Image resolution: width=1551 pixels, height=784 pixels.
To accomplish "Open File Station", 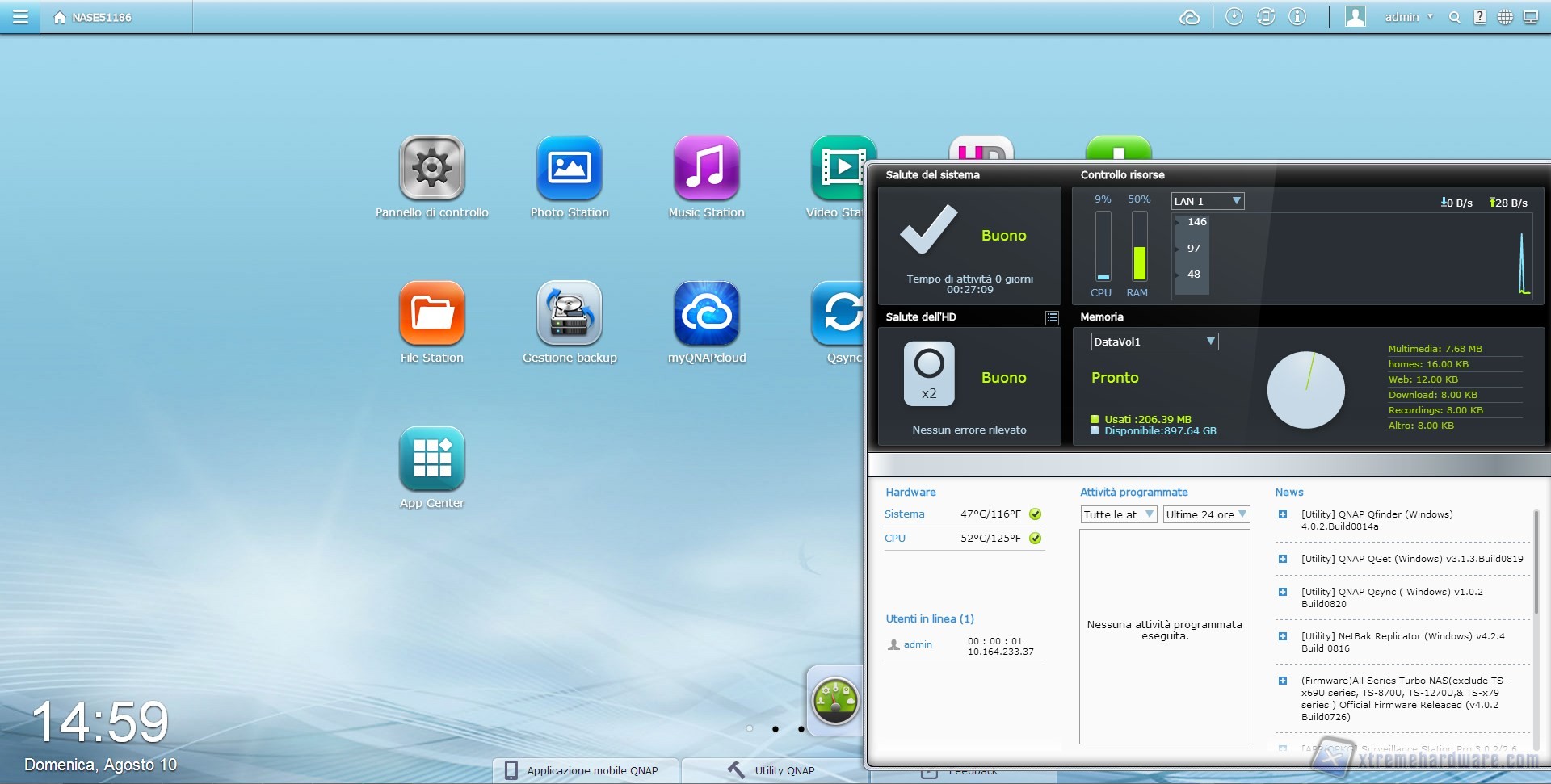I will [431, 313].
